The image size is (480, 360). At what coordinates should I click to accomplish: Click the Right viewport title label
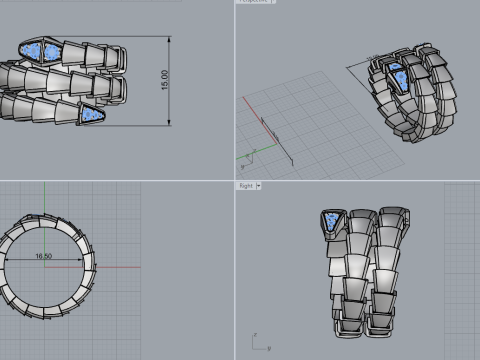point(246,186)
